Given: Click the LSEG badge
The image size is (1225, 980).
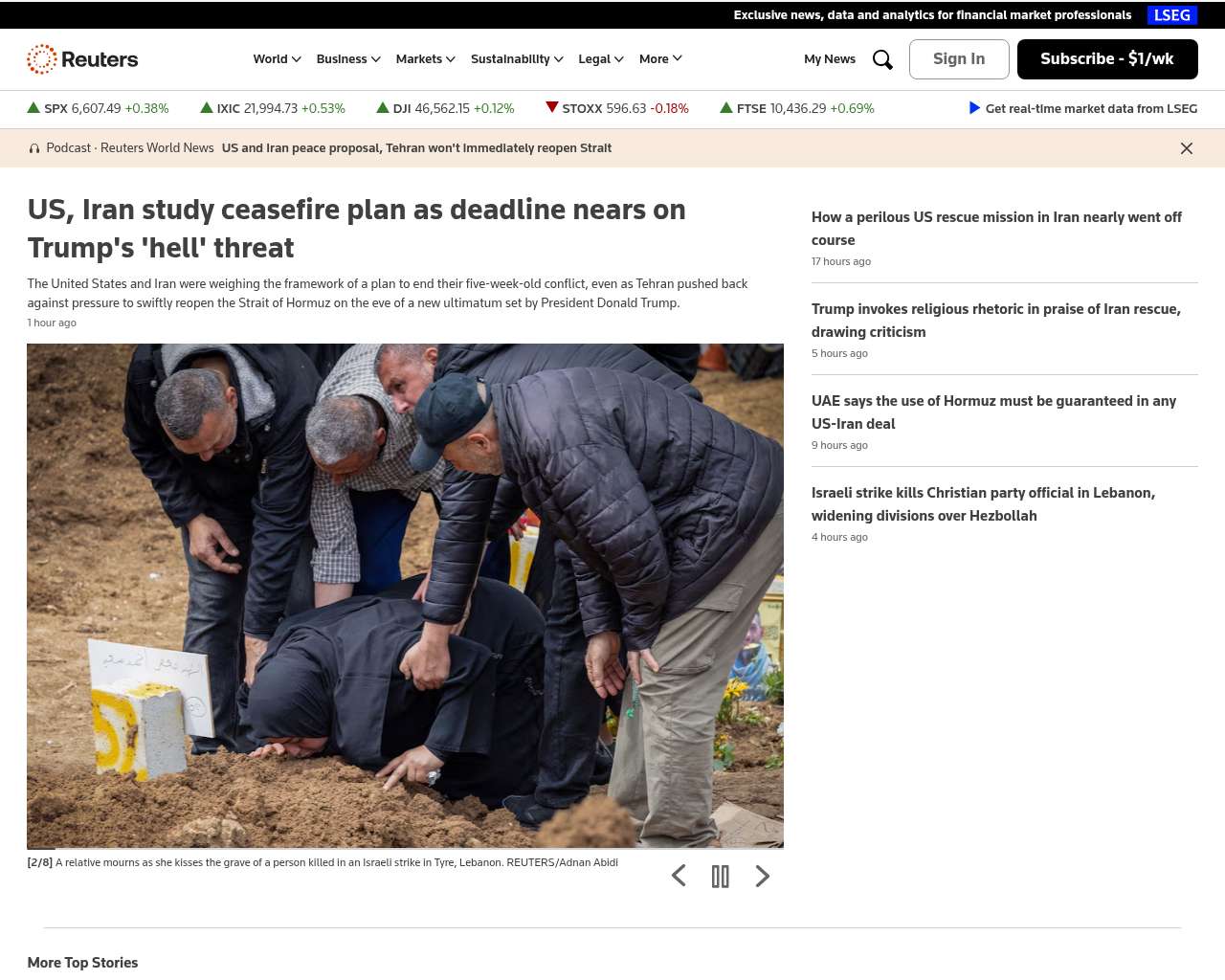Looking at the screenshot, I should 1171,15.
